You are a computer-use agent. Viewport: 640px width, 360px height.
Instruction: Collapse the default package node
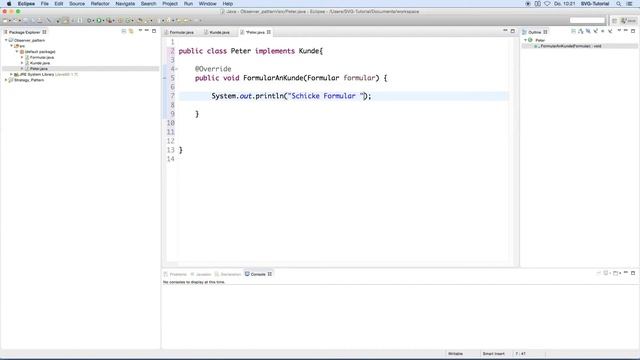(17, 51)
